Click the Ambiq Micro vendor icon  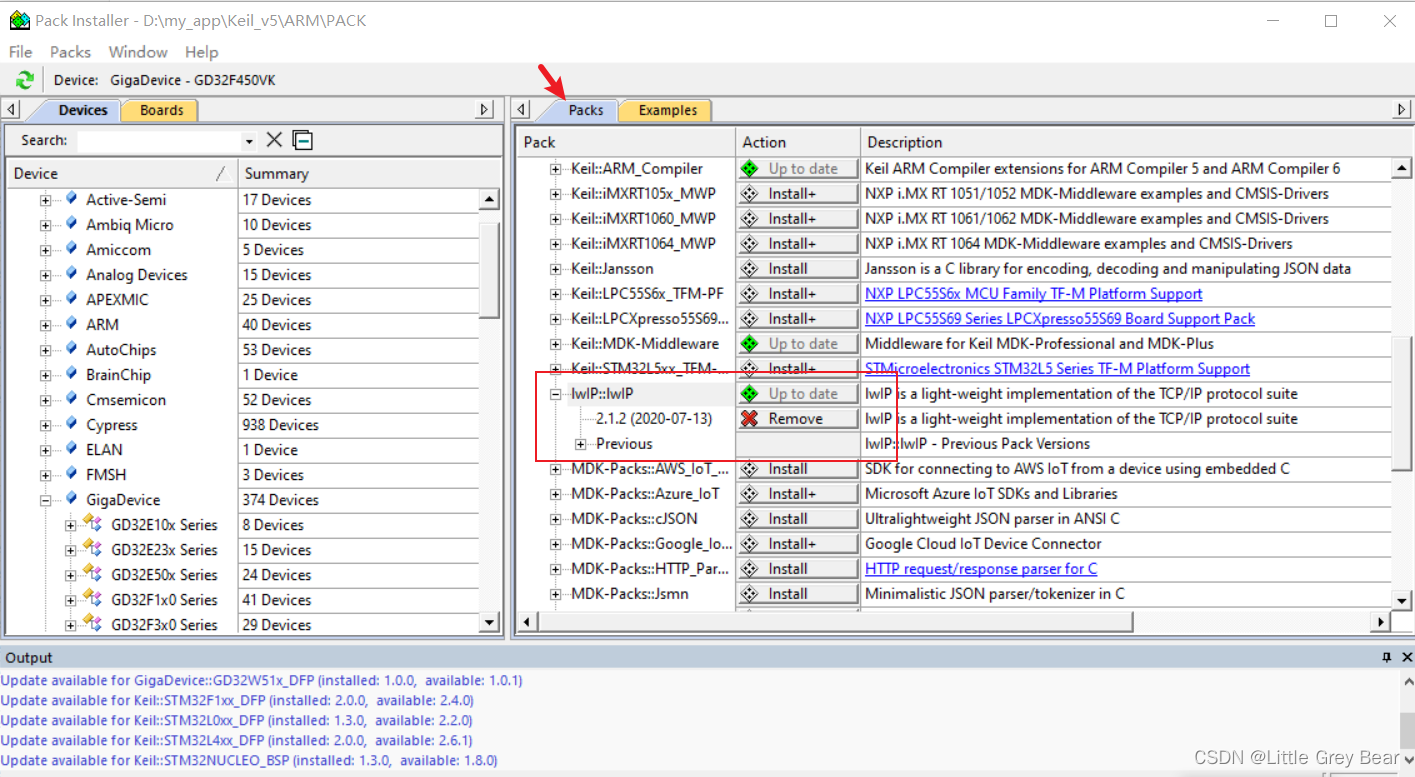(71, 224)
